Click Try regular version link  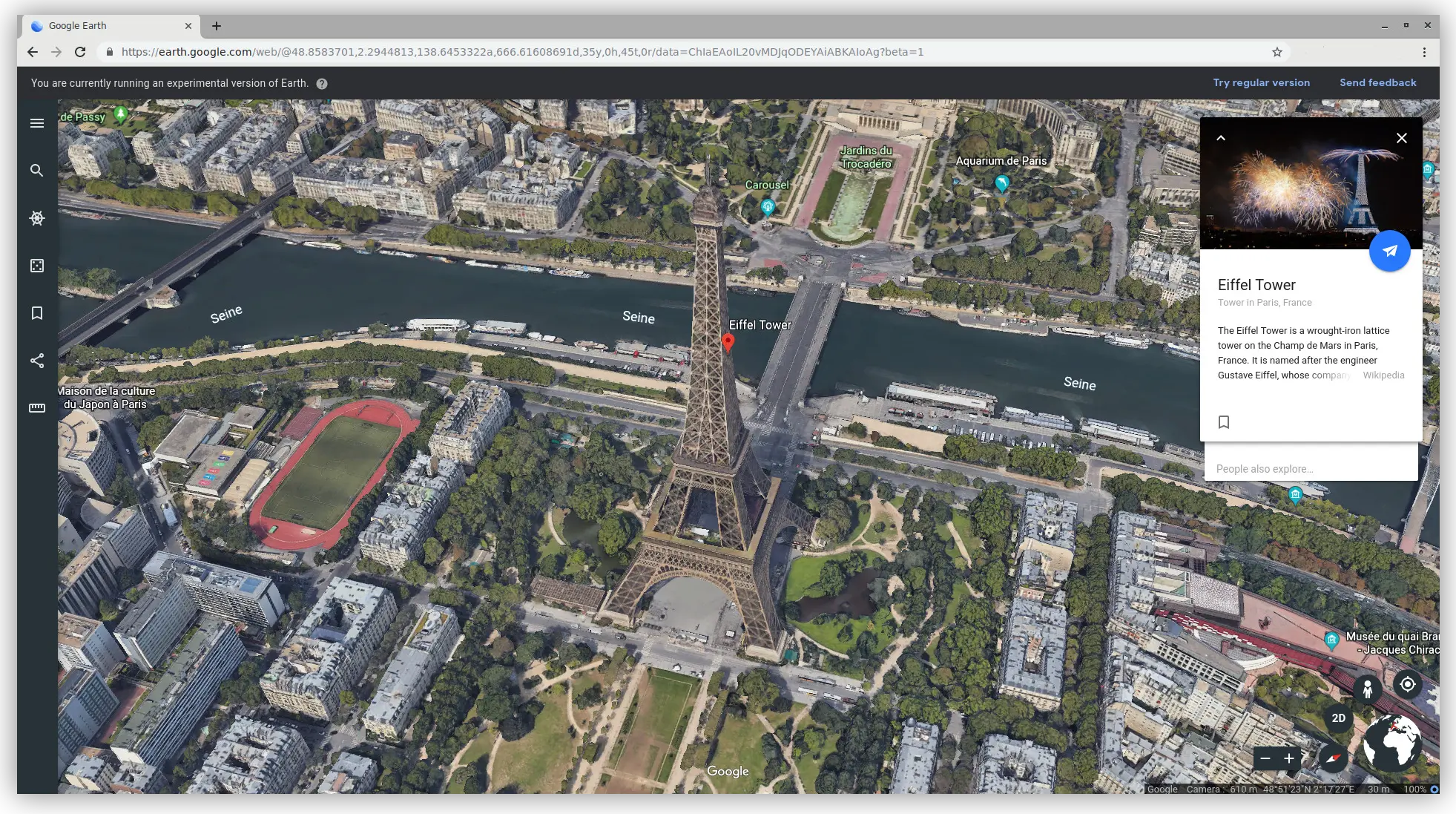pos(1261,83)
